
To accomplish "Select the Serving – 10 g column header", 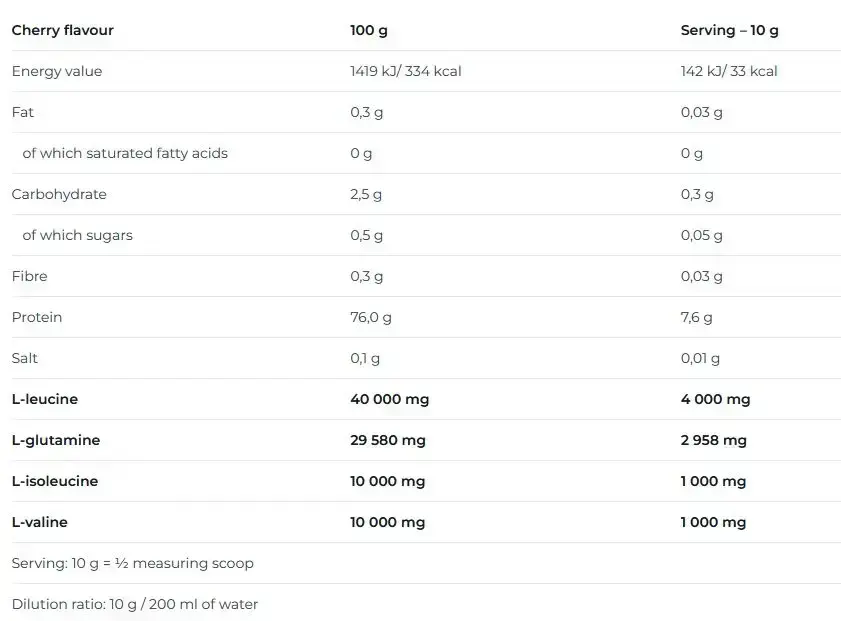I will 729,31.
